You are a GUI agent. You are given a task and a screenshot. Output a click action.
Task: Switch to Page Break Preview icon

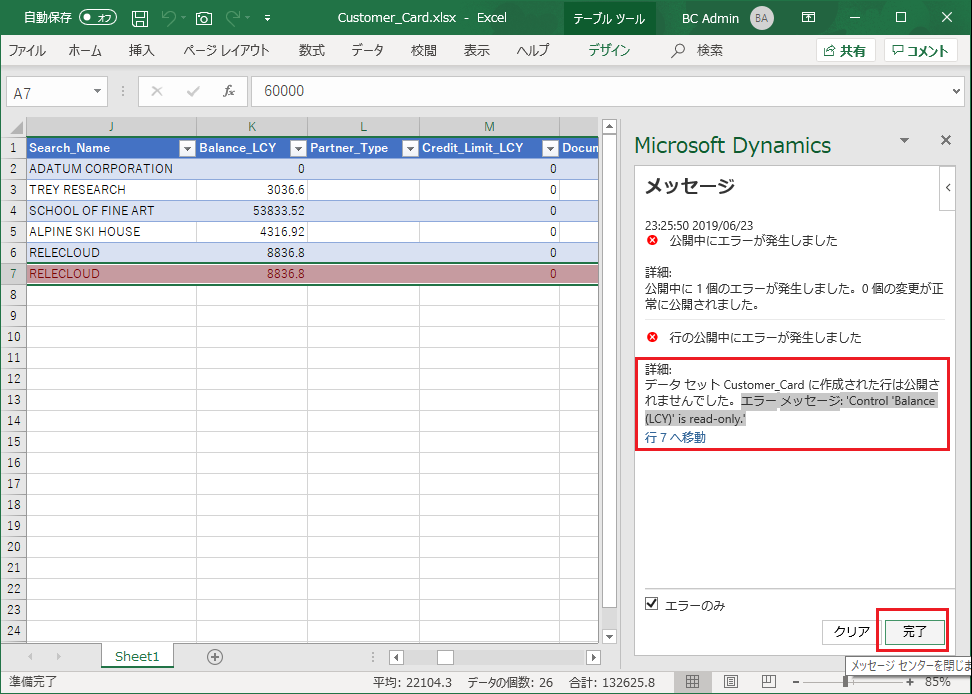[x=769, y=682]
